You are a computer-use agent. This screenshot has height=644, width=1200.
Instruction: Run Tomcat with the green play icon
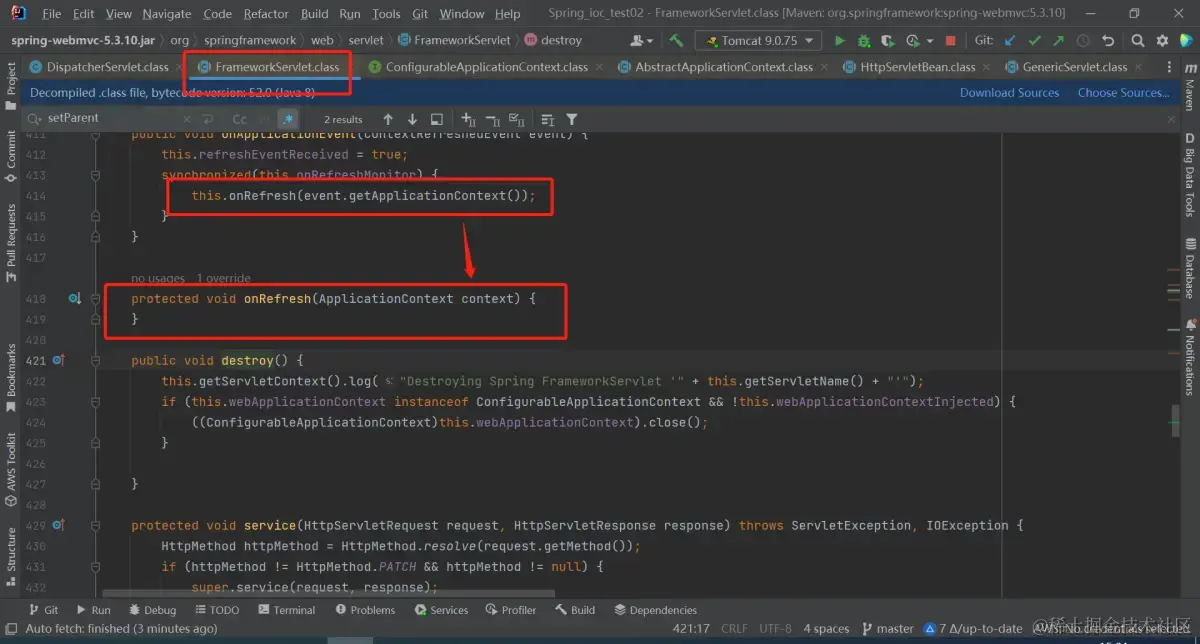tap(839, 41)
